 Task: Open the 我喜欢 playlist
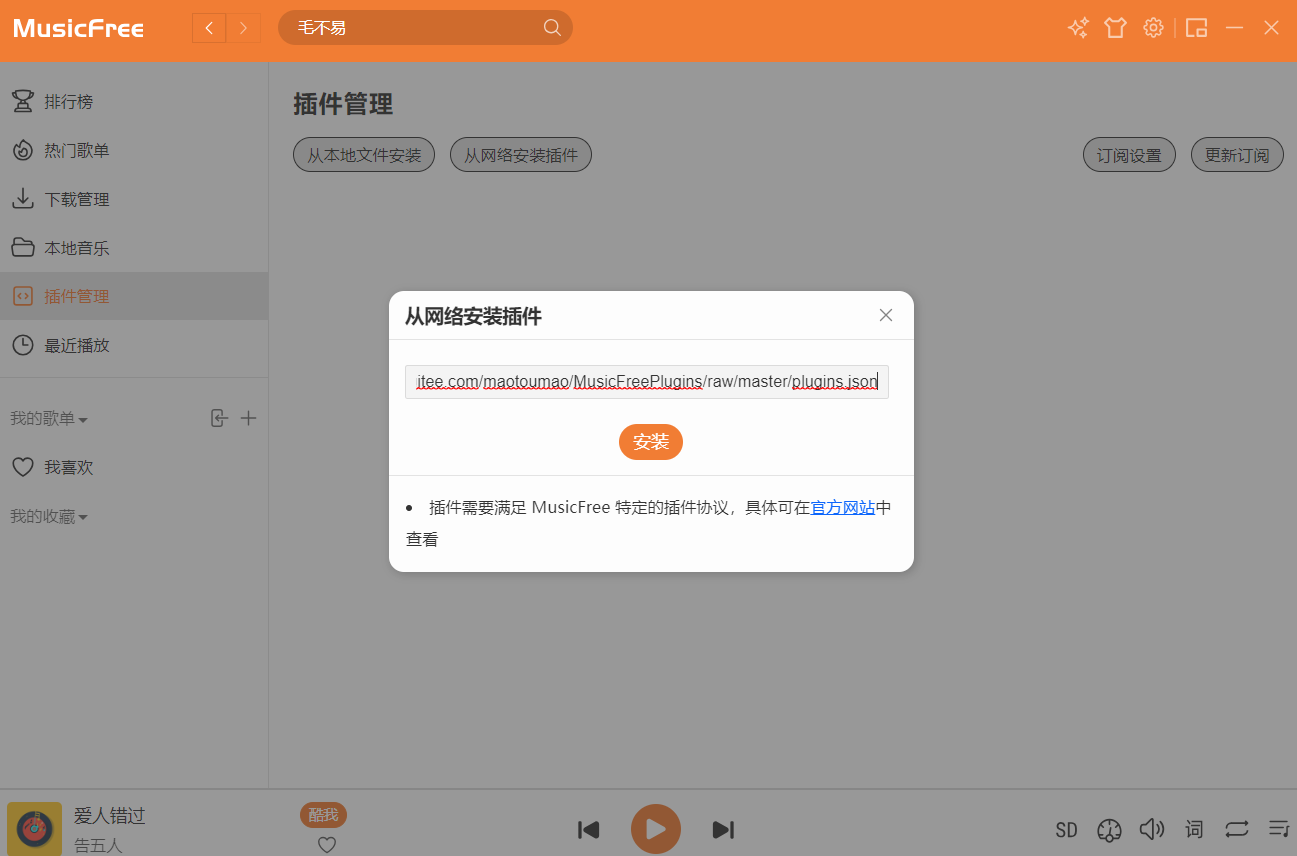(x=134, y=467)
